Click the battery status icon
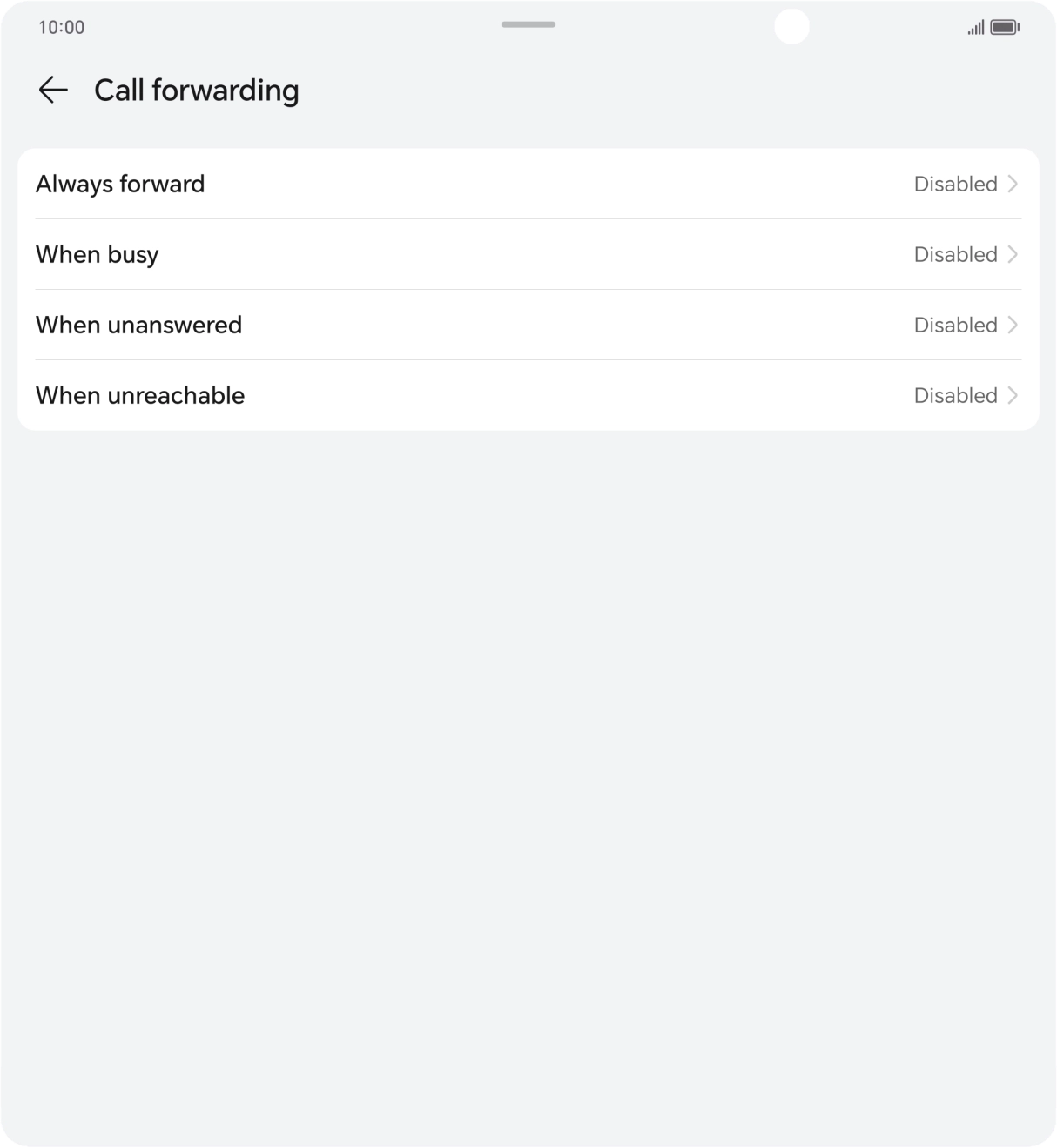This screenshot has width=1057, height=1148. point(1003,26)
